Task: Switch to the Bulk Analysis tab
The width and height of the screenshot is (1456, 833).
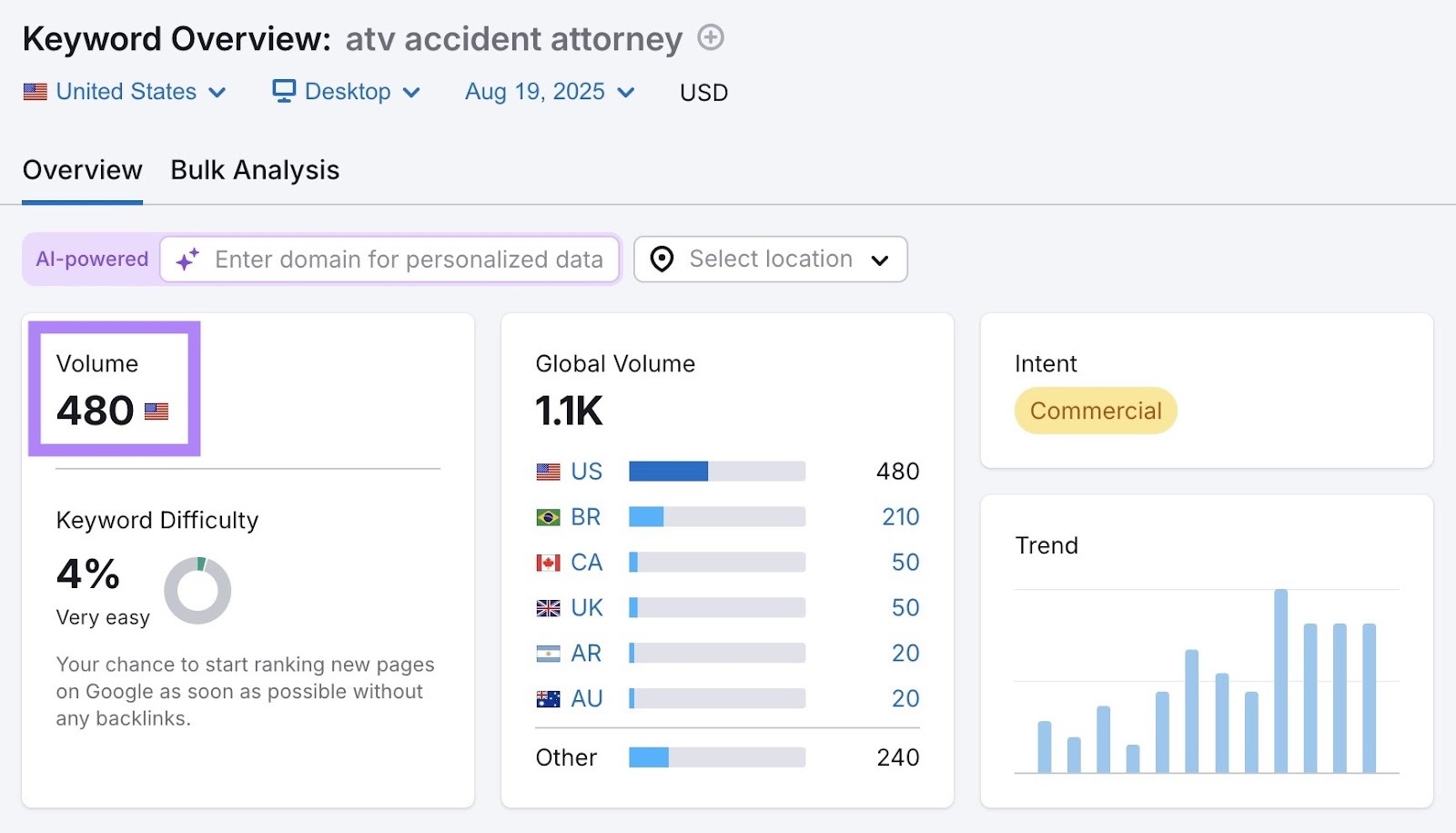Action: point(254,169)
